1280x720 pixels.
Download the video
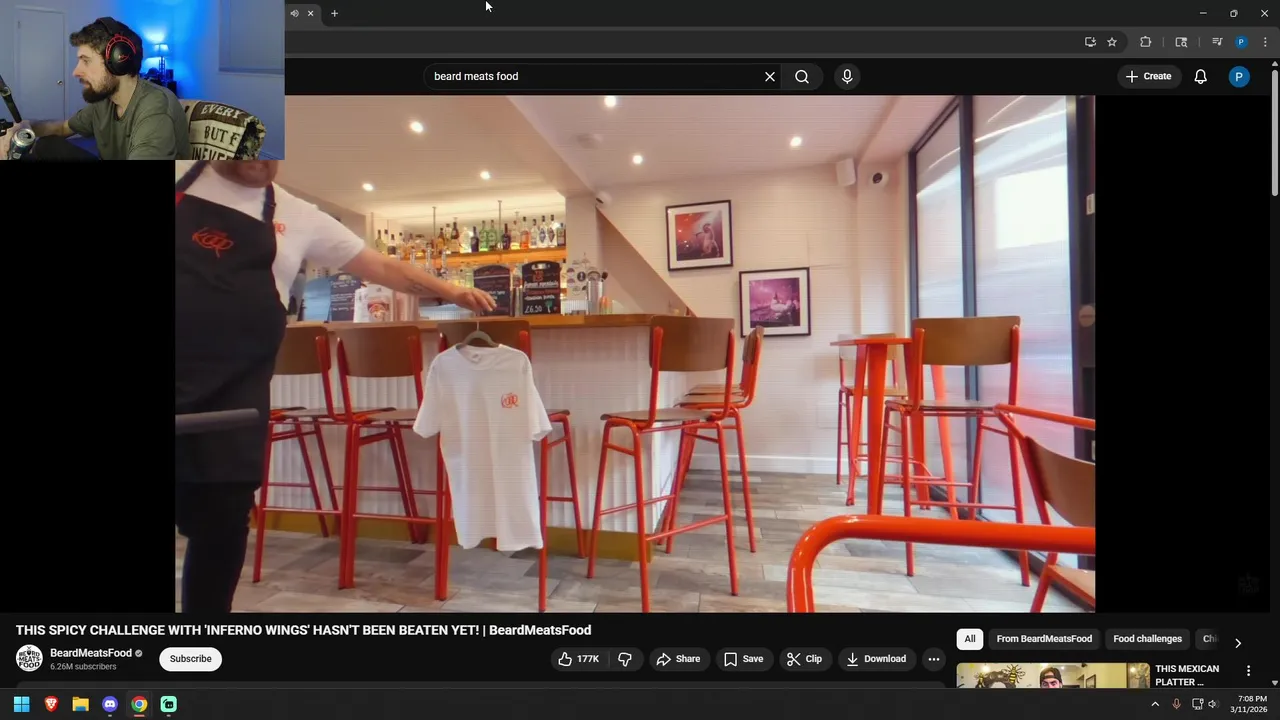[876, 659]
